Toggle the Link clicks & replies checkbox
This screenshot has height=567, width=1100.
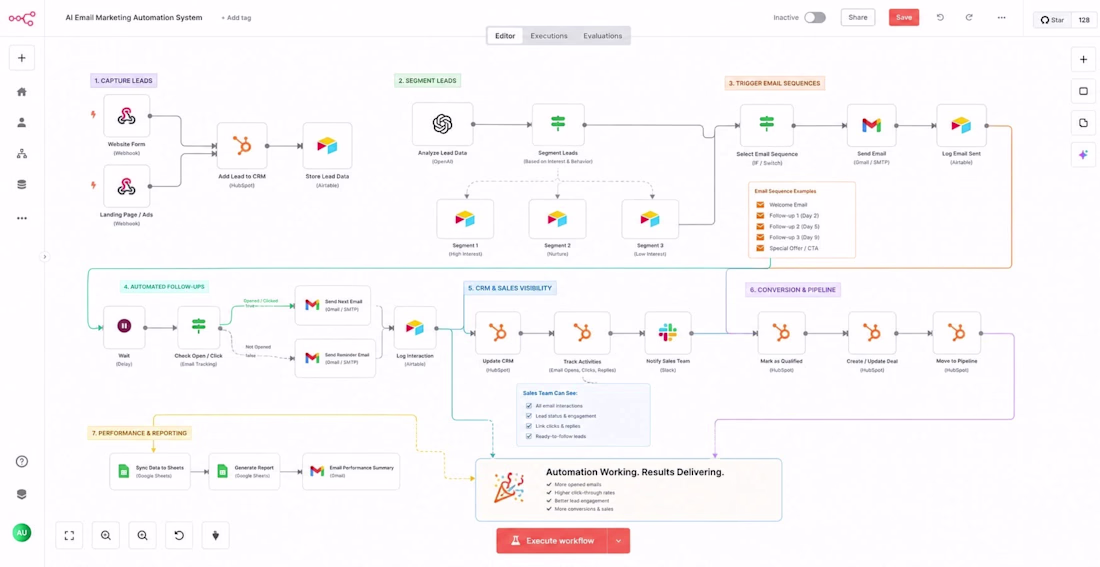(529, 426)
